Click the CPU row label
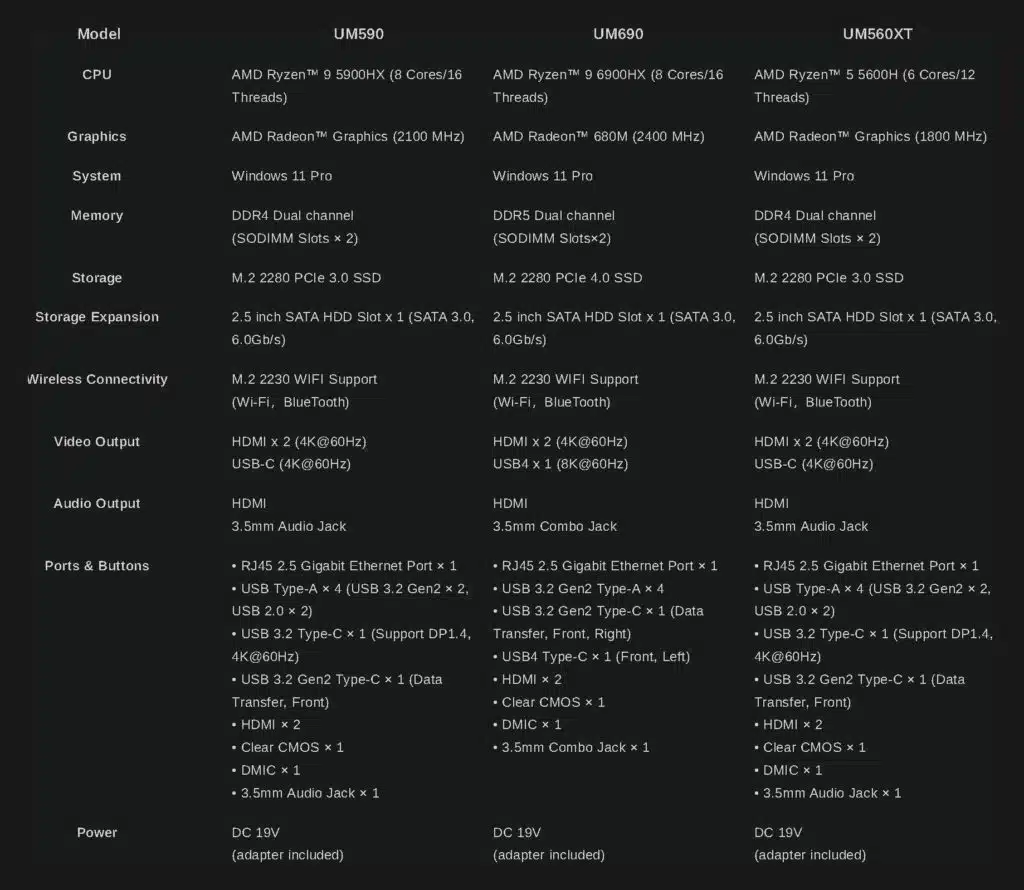This screenshot has width=1024, height=890. [97, 74]
